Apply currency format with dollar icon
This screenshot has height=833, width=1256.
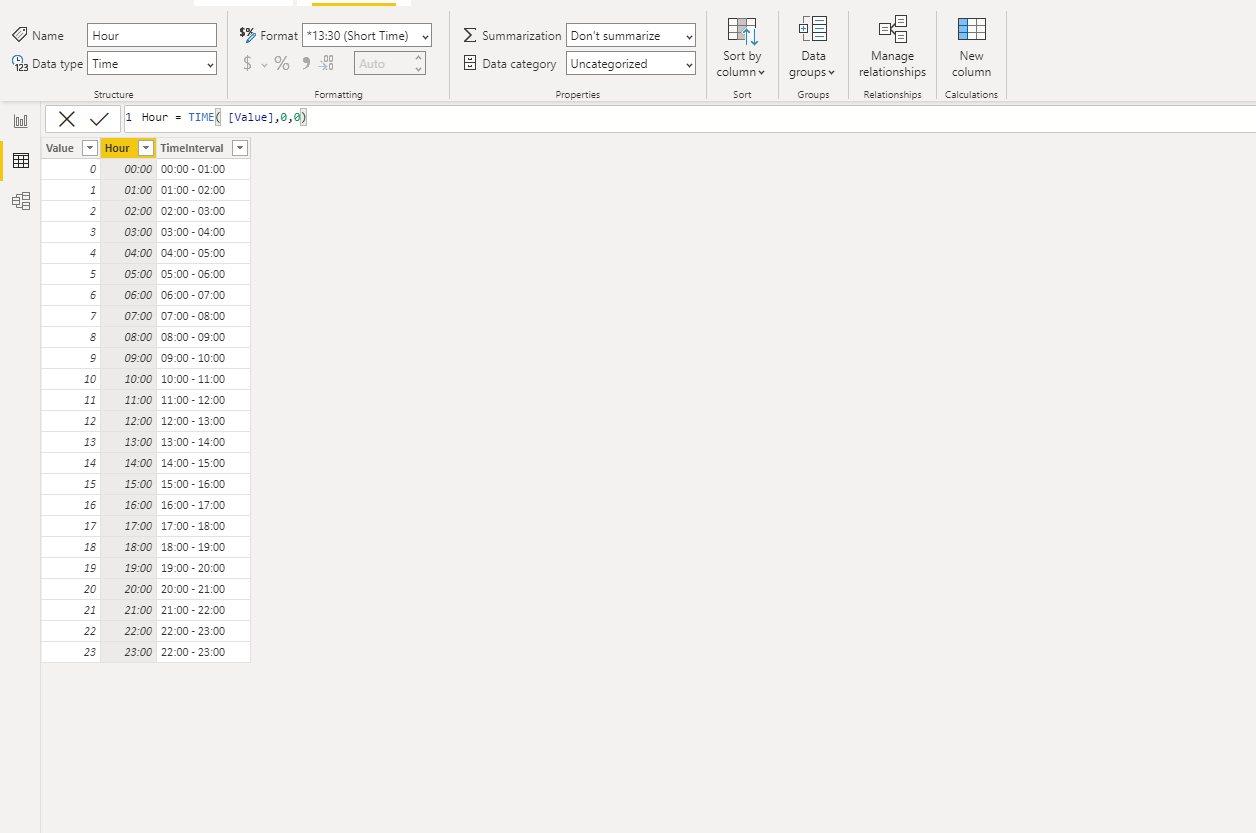[x=247, y=63]
